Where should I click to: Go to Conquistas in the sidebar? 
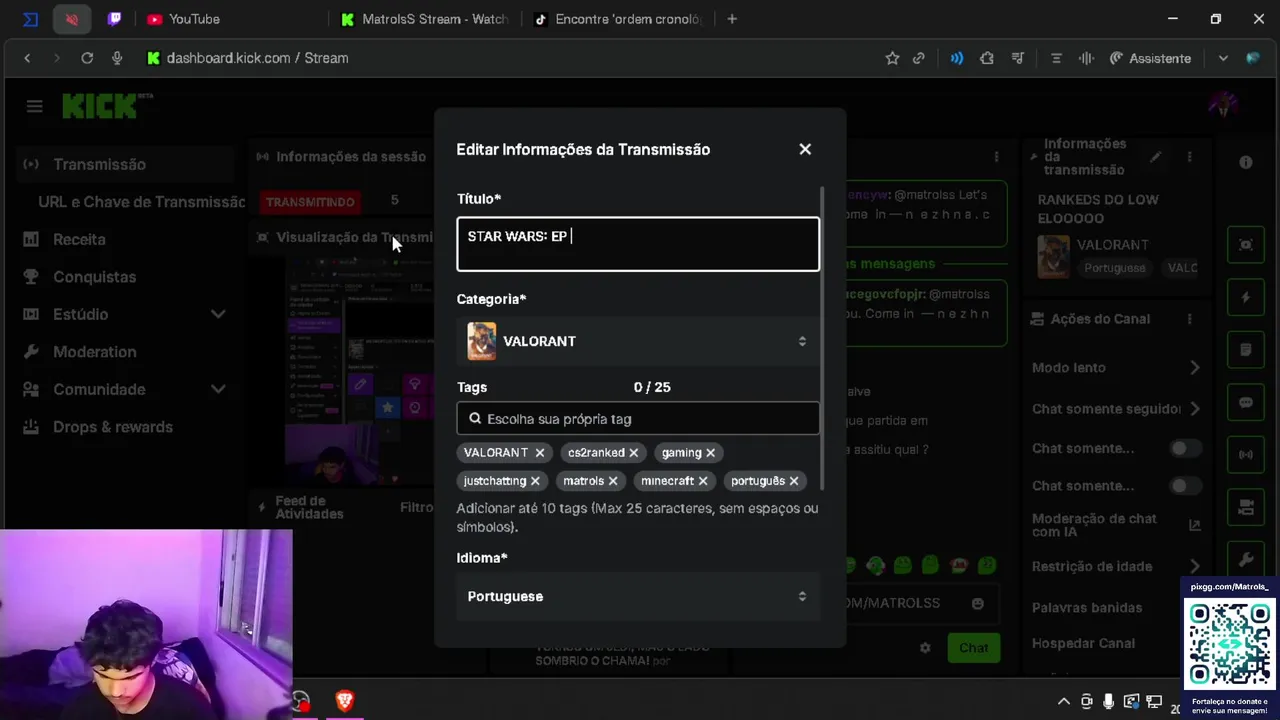pyautogui.click(x=94, y=277)
